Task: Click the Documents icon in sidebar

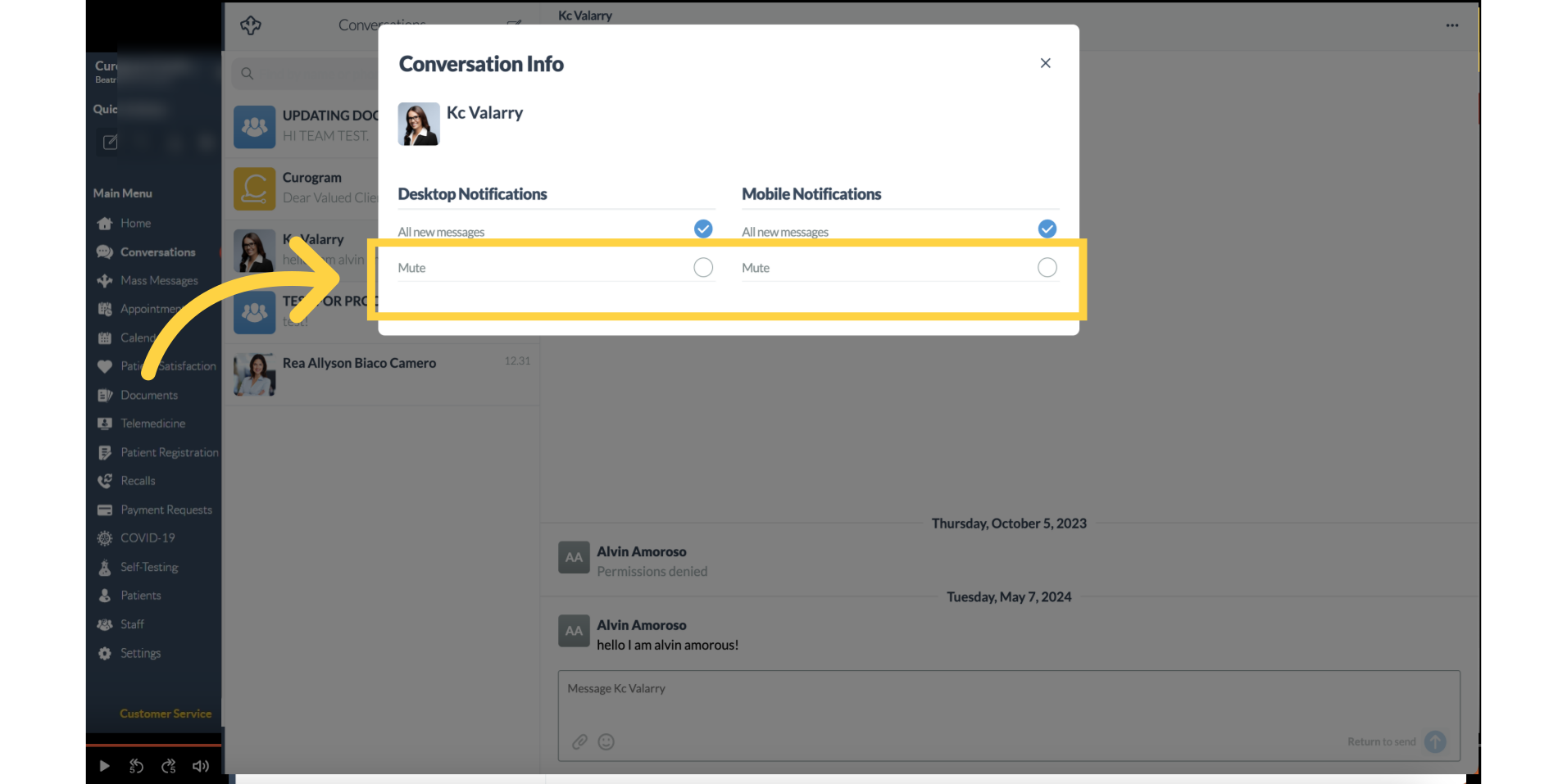Action: [x=105, y=395]
